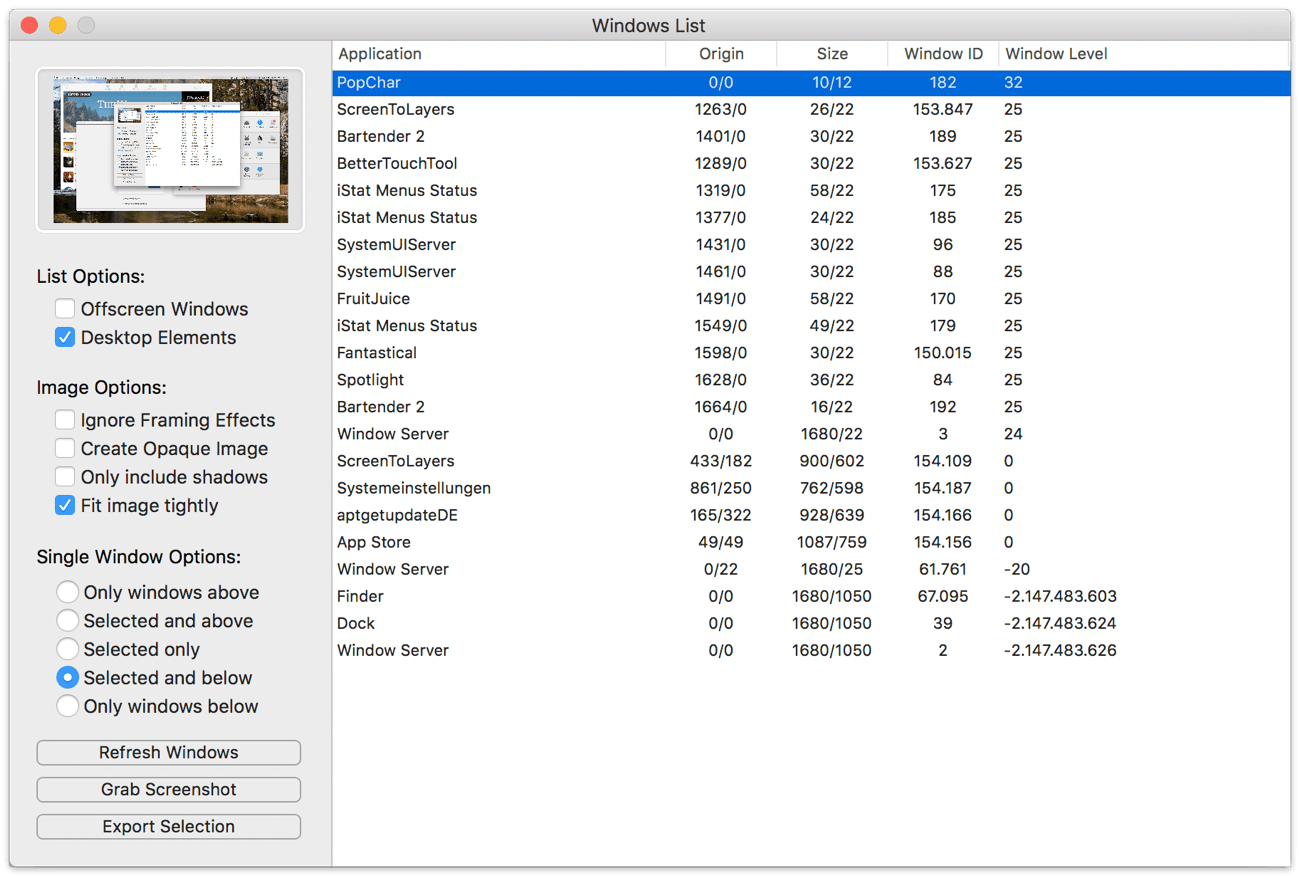
Task: Sort by the Application column header
Action: coord(499,54)
